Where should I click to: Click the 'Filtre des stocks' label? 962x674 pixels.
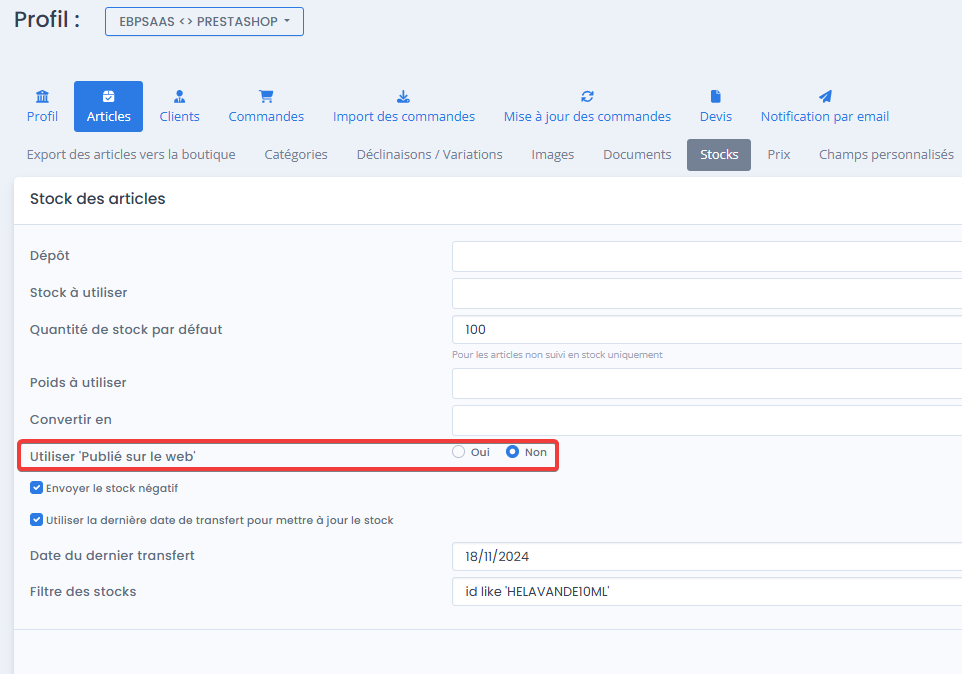[83, 592]
